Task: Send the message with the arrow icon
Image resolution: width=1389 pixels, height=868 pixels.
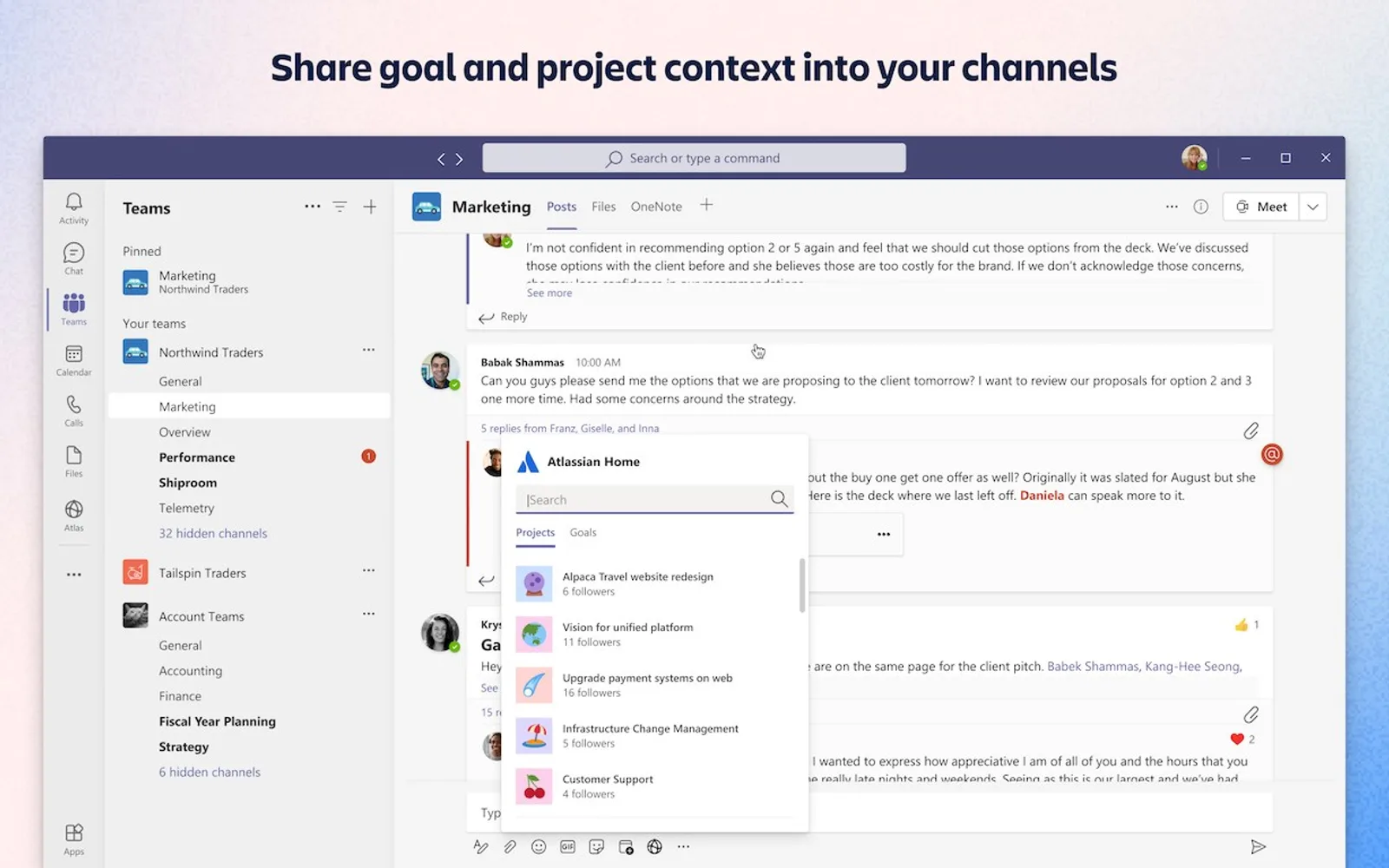Action: [1258, 847]
